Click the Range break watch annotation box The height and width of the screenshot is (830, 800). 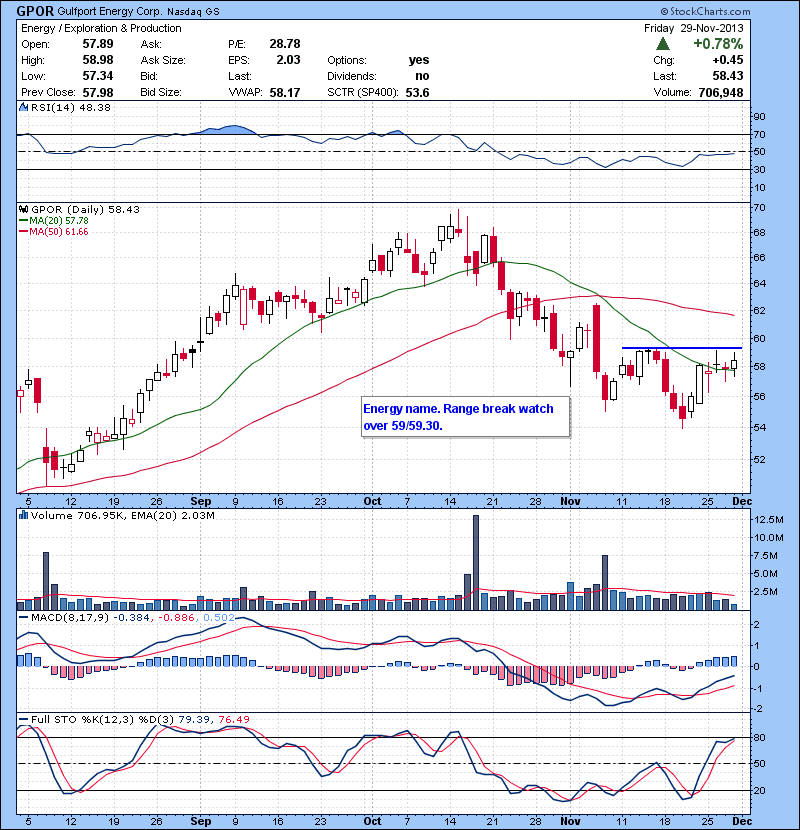point(465,417)
